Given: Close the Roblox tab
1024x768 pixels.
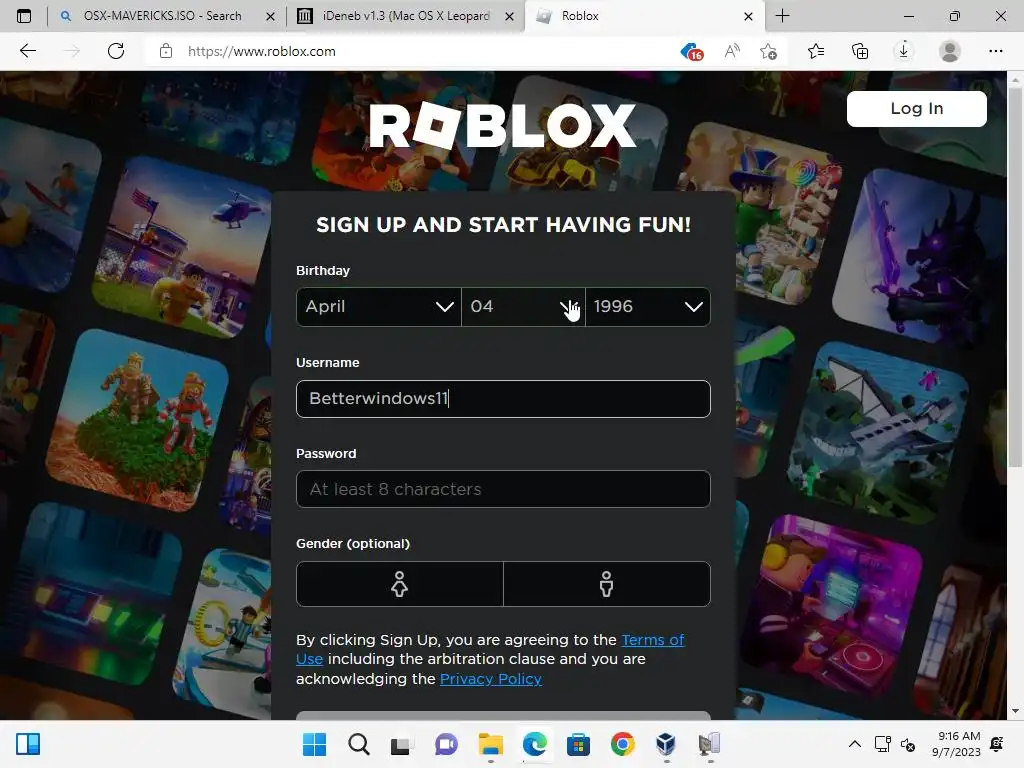Looking at the screenshot, I should point(748,16).
